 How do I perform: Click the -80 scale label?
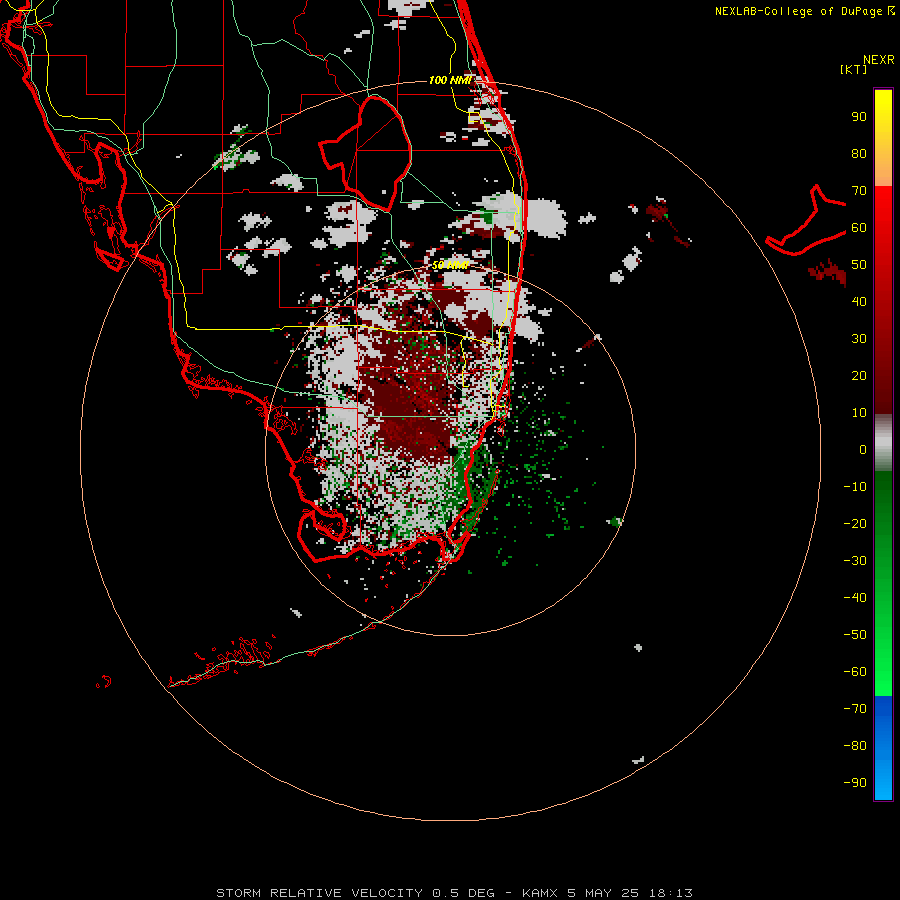855,746
